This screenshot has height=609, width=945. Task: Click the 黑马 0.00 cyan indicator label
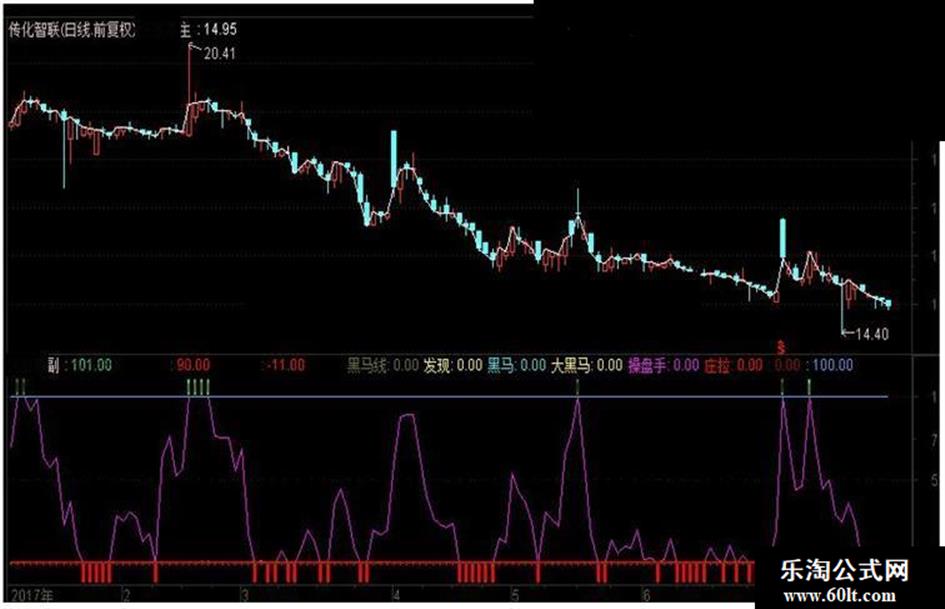(x=516, y=365)
